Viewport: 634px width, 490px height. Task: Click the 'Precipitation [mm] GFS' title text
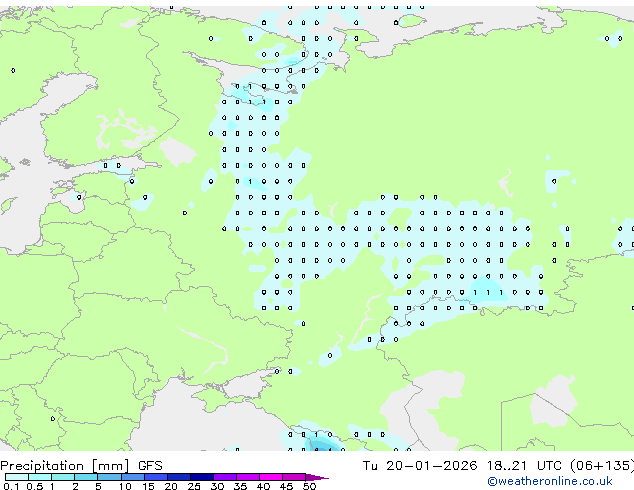click(x=81, y=466)
